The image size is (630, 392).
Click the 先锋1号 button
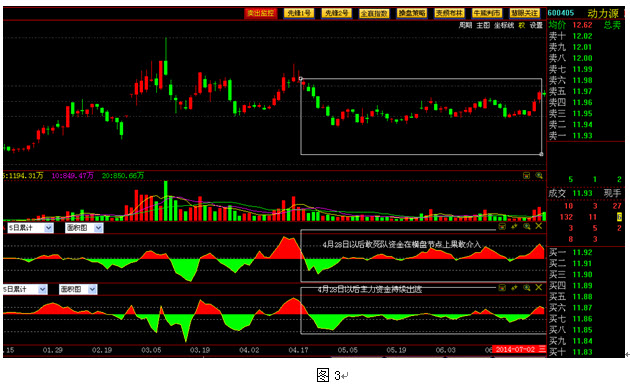299,13
